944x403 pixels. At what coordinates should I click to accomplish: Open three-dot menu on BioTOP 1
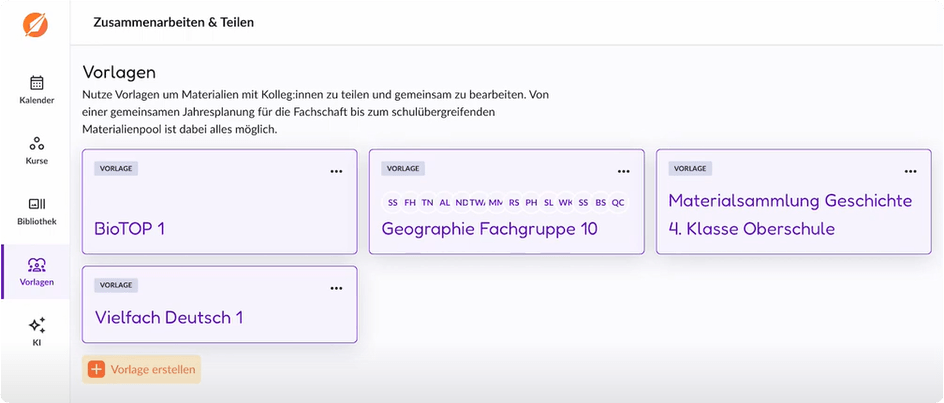tap(336, 171)
